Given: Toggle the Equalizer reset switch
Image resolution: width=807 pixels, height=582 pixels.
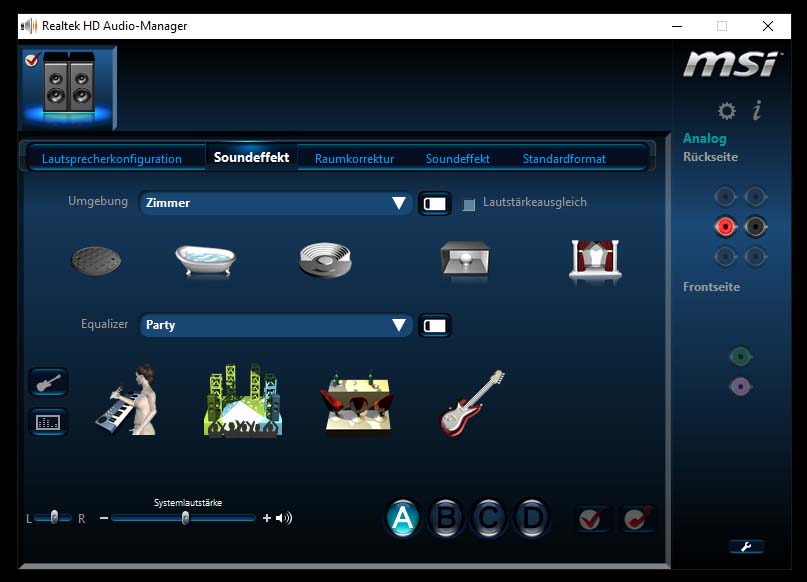Looking at the screenshot, I should (x=435, y=326).
